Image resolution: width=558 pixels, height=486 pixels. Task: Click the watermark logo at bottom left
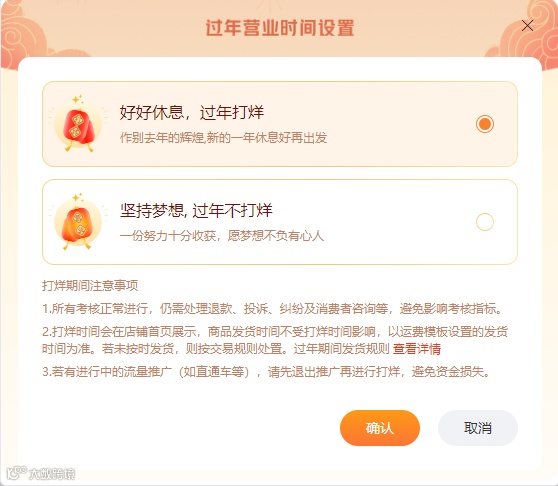(x=41, y=473)
